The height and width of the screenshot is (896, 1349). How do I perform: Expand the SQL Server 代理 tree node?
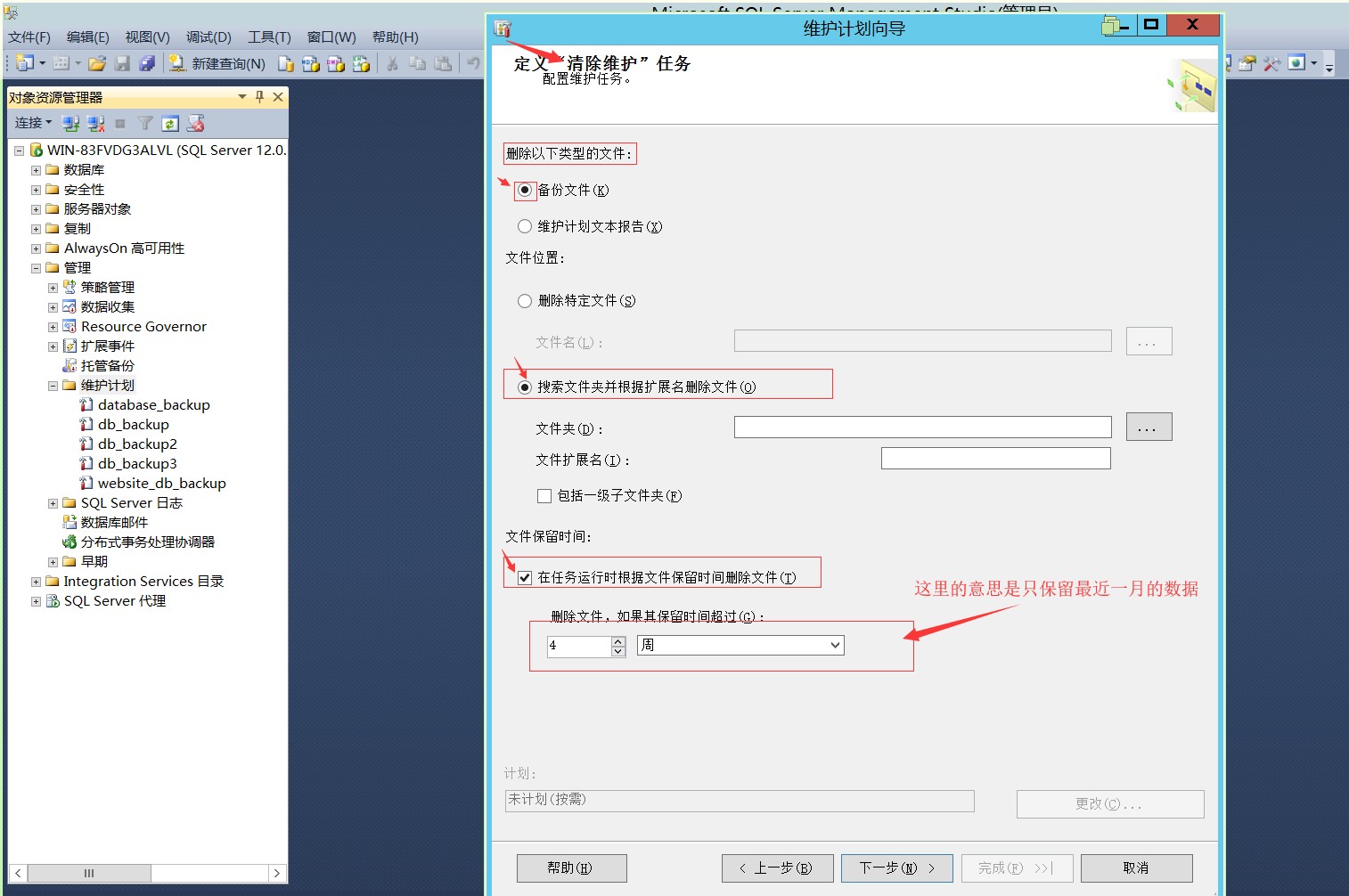tap(36, 601)
